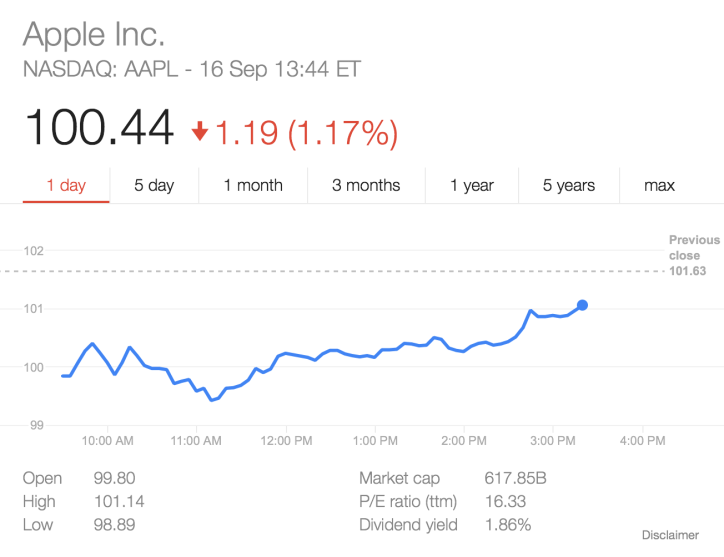Screen dimensions: 724x557
Task: Click the Open 99.80 value
Action: click(x=113, y=479)
